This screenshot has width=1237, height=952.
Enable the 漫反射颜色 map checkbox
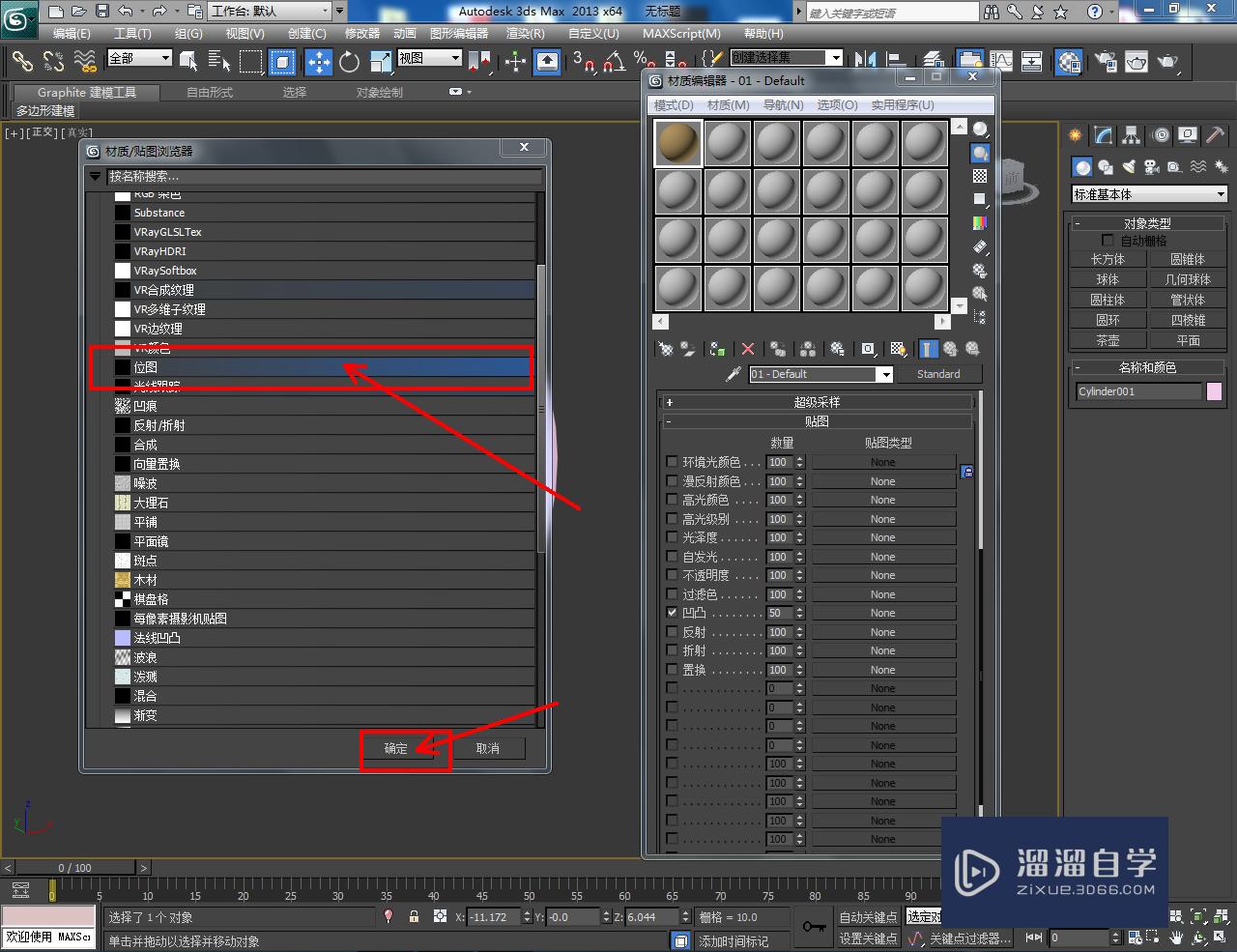(x=673, y=481)
